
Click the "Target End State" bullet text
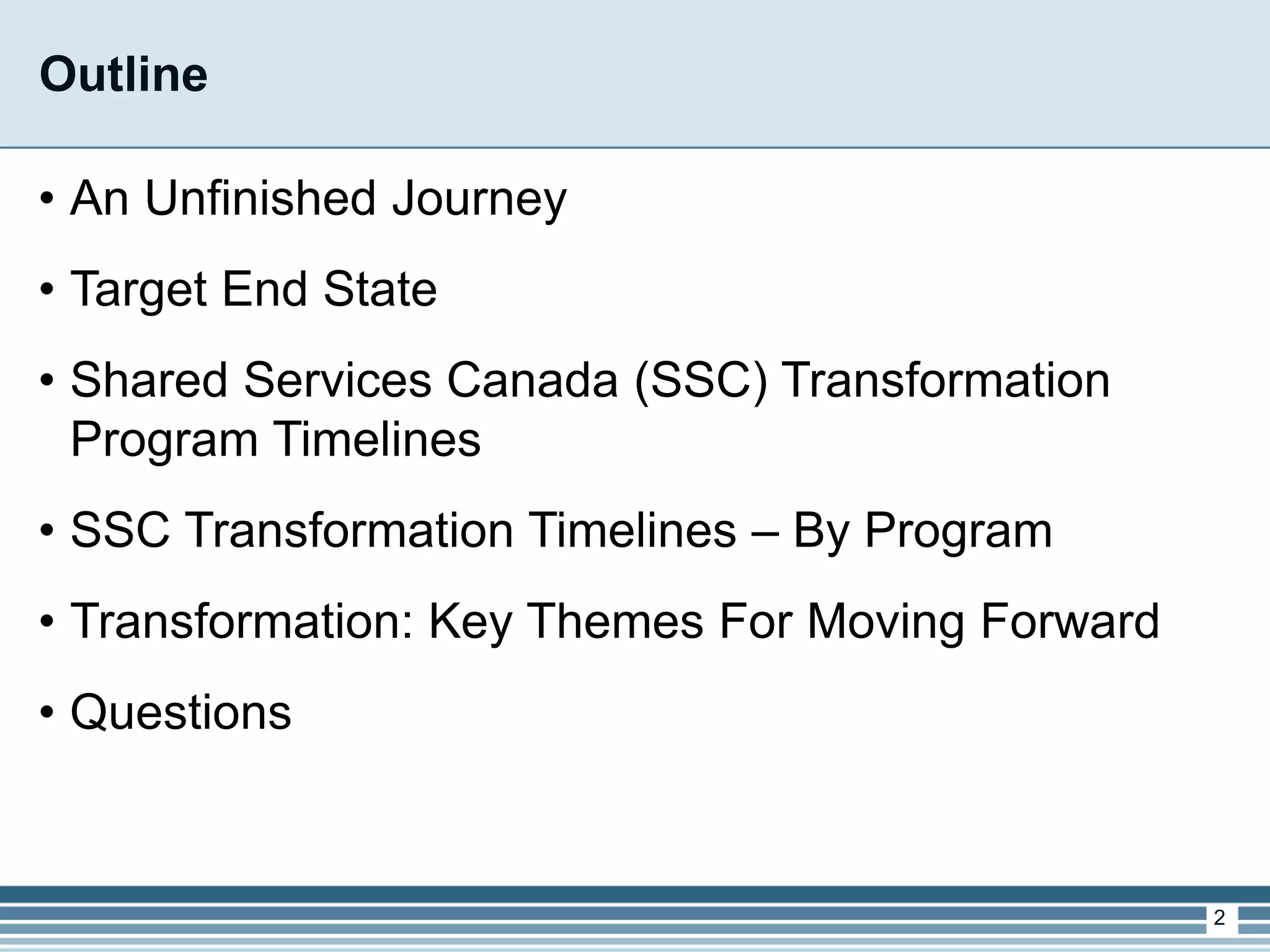(254, 290)
